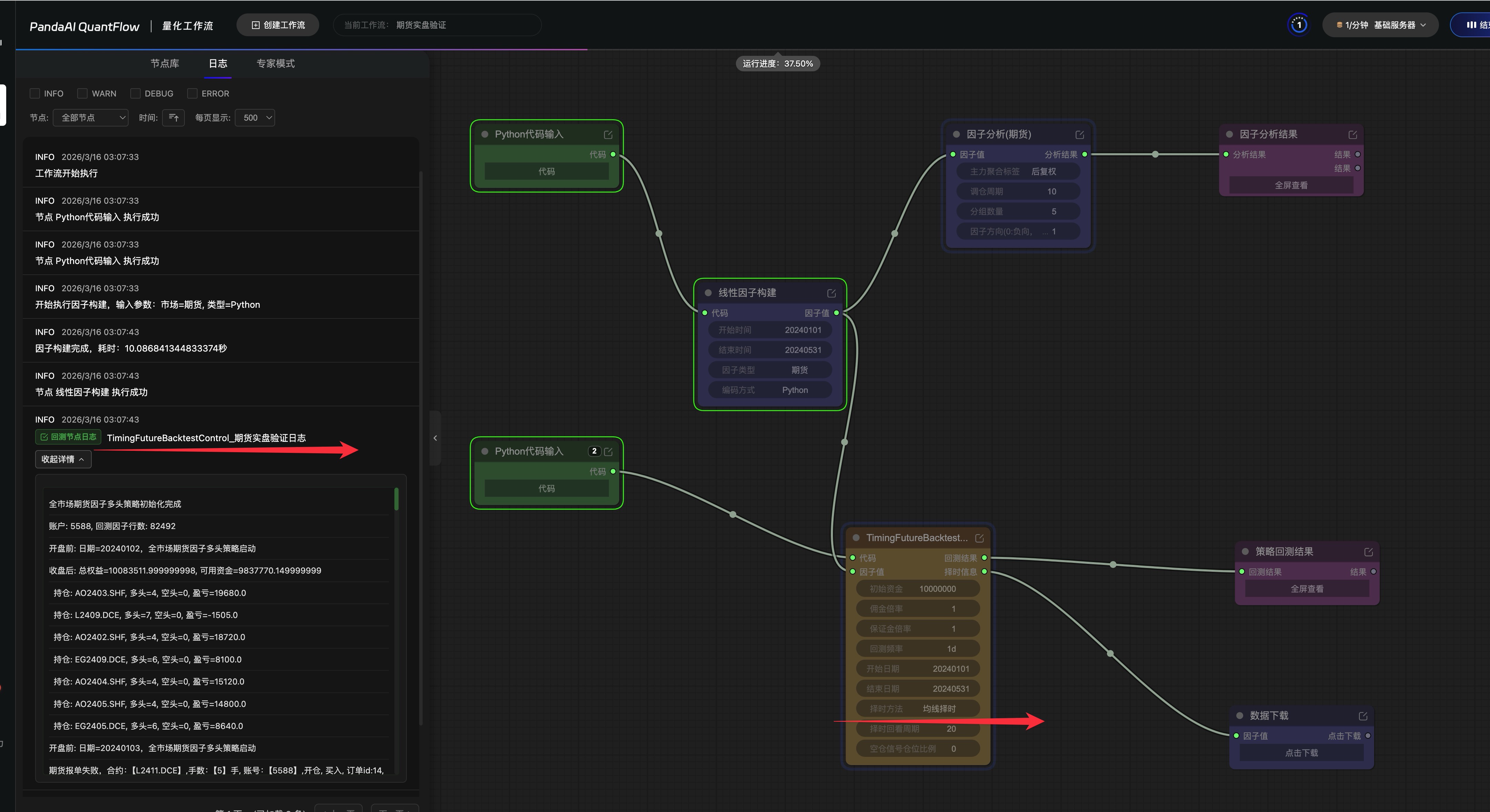Click the PandaAI QuantFlow logo
This screenshot has width=1490, height=812.
[x=84, y=27]
